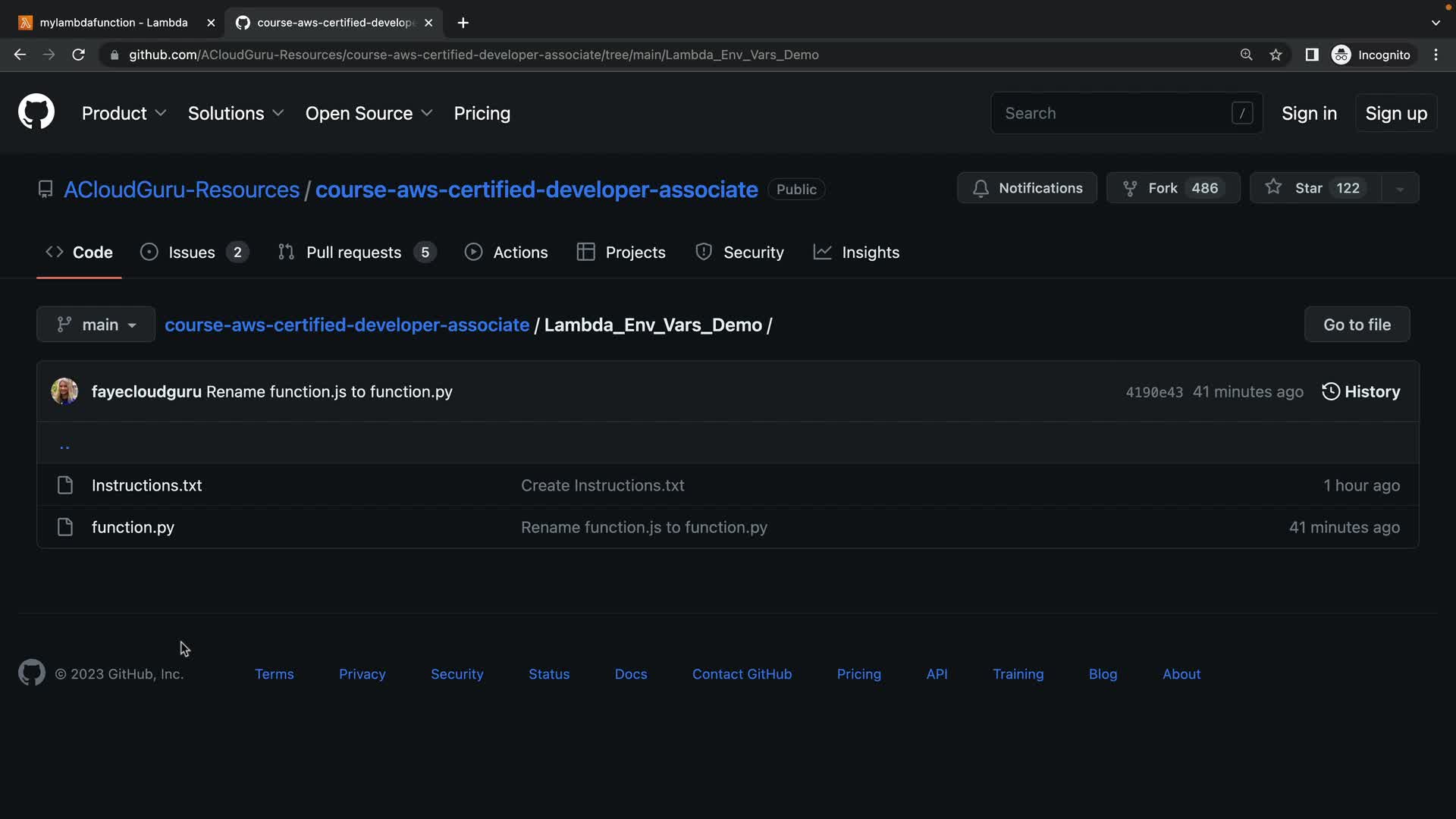Open the Issues tab
Viewport: 1456px width, 819px height.
click(191, 253)
